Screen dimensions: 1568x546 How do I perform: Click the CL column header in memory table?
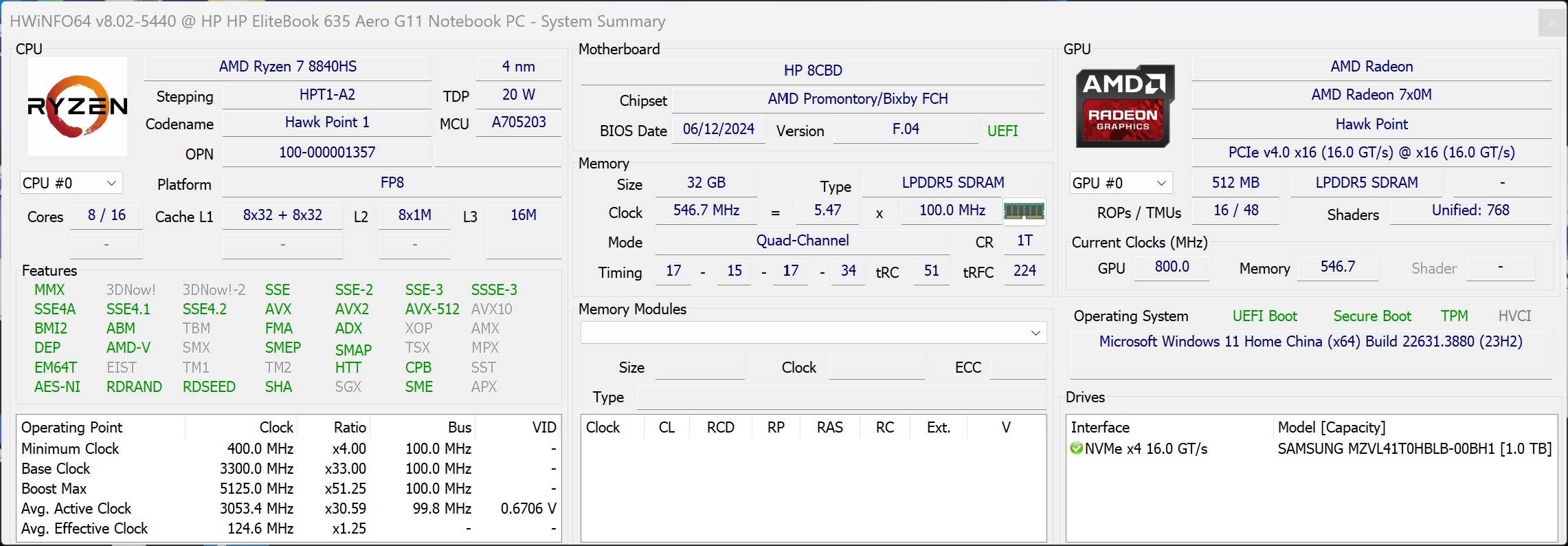pyautogui.click(x=667, y=427)
